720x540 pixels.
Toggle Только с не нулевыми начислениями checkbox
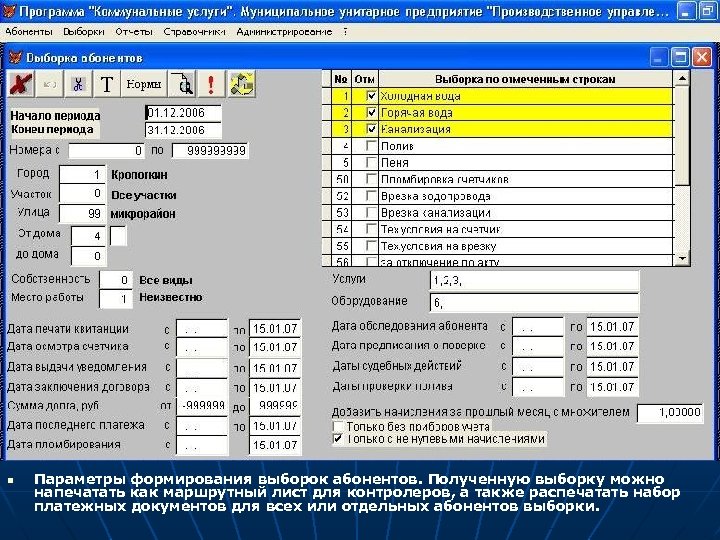pyautogui.click(x=338, y=439)
